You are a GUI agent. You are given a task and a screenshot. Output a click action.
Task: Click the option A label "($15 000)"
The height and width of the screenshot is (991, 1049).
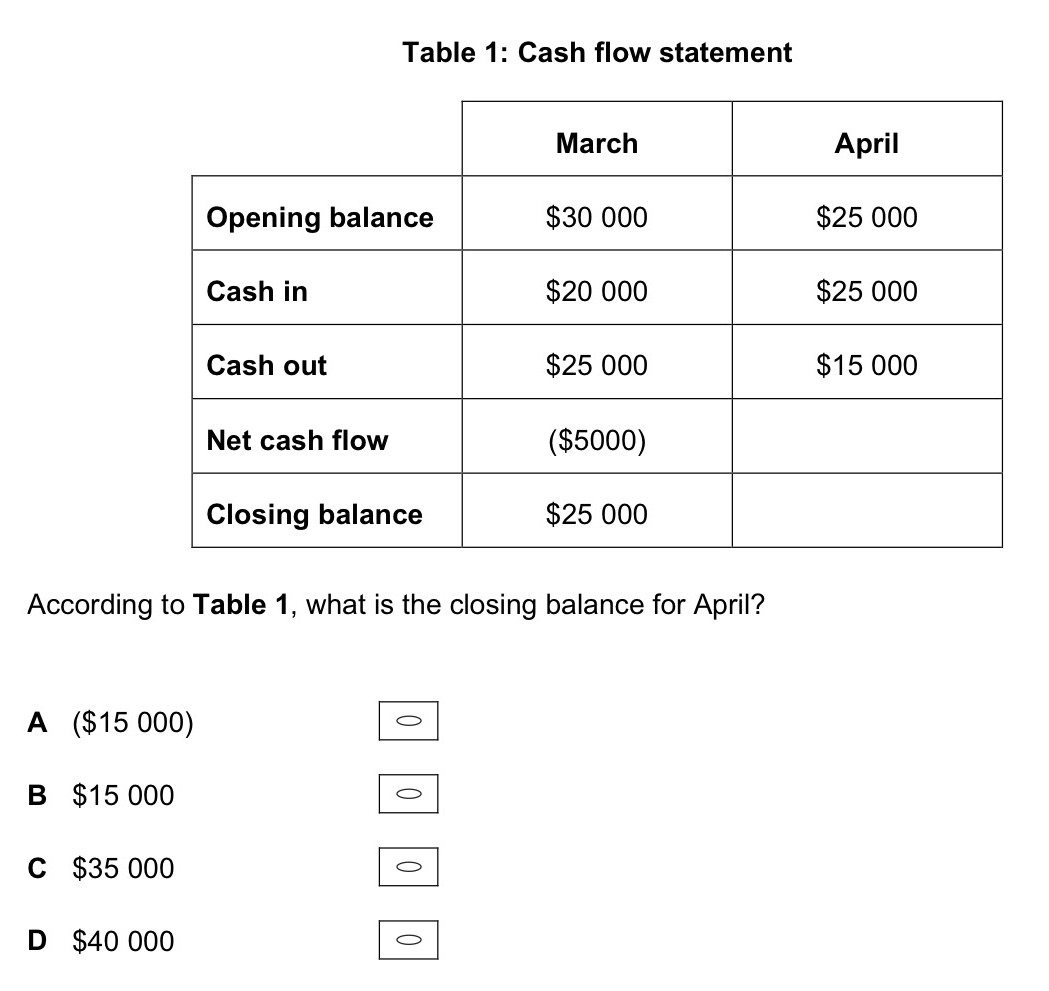pyautogui.click(x=133, y=721)
